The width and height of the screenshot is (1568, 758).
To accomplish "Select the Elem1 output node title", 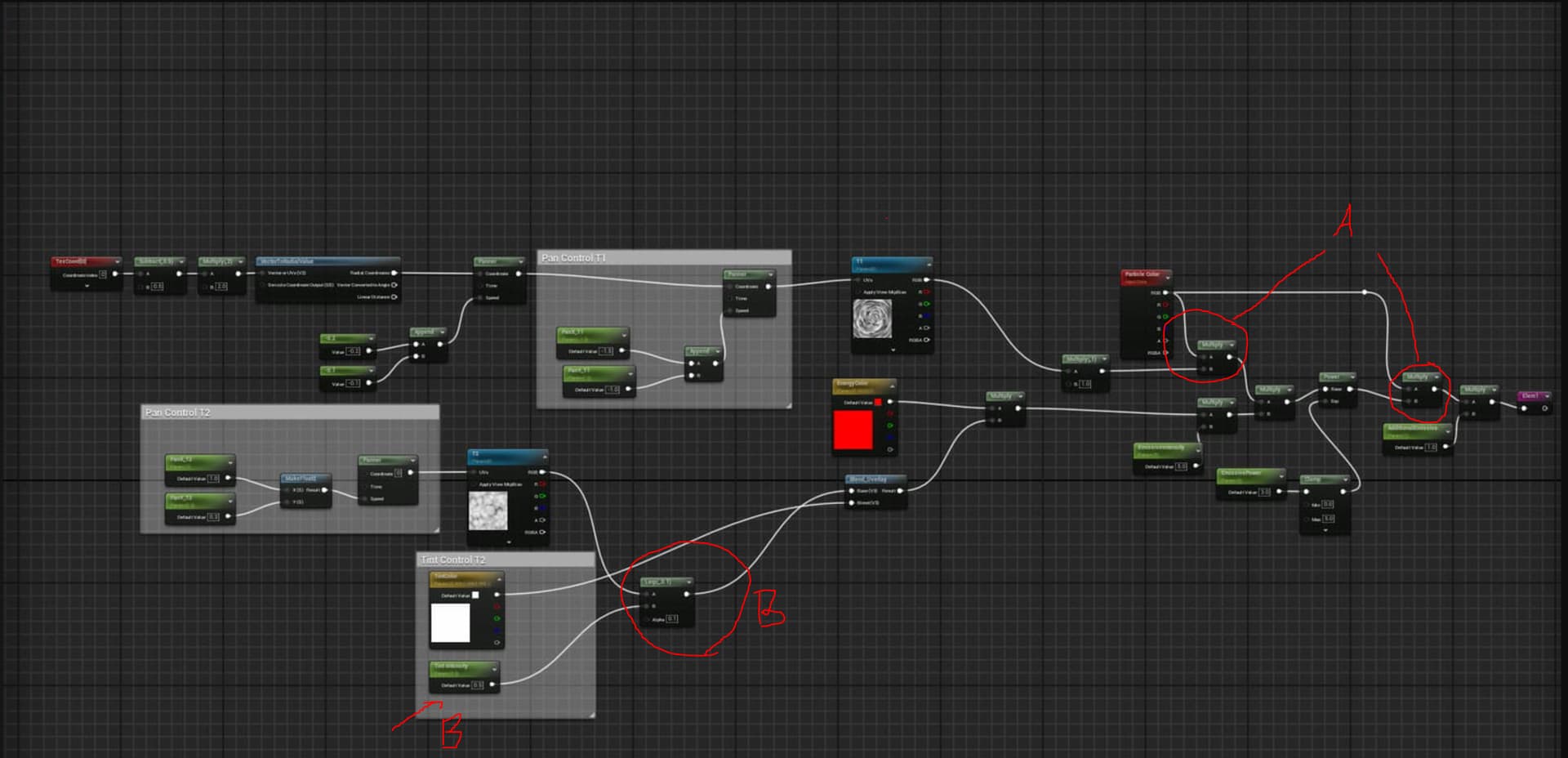I will tap(1530, 395).
